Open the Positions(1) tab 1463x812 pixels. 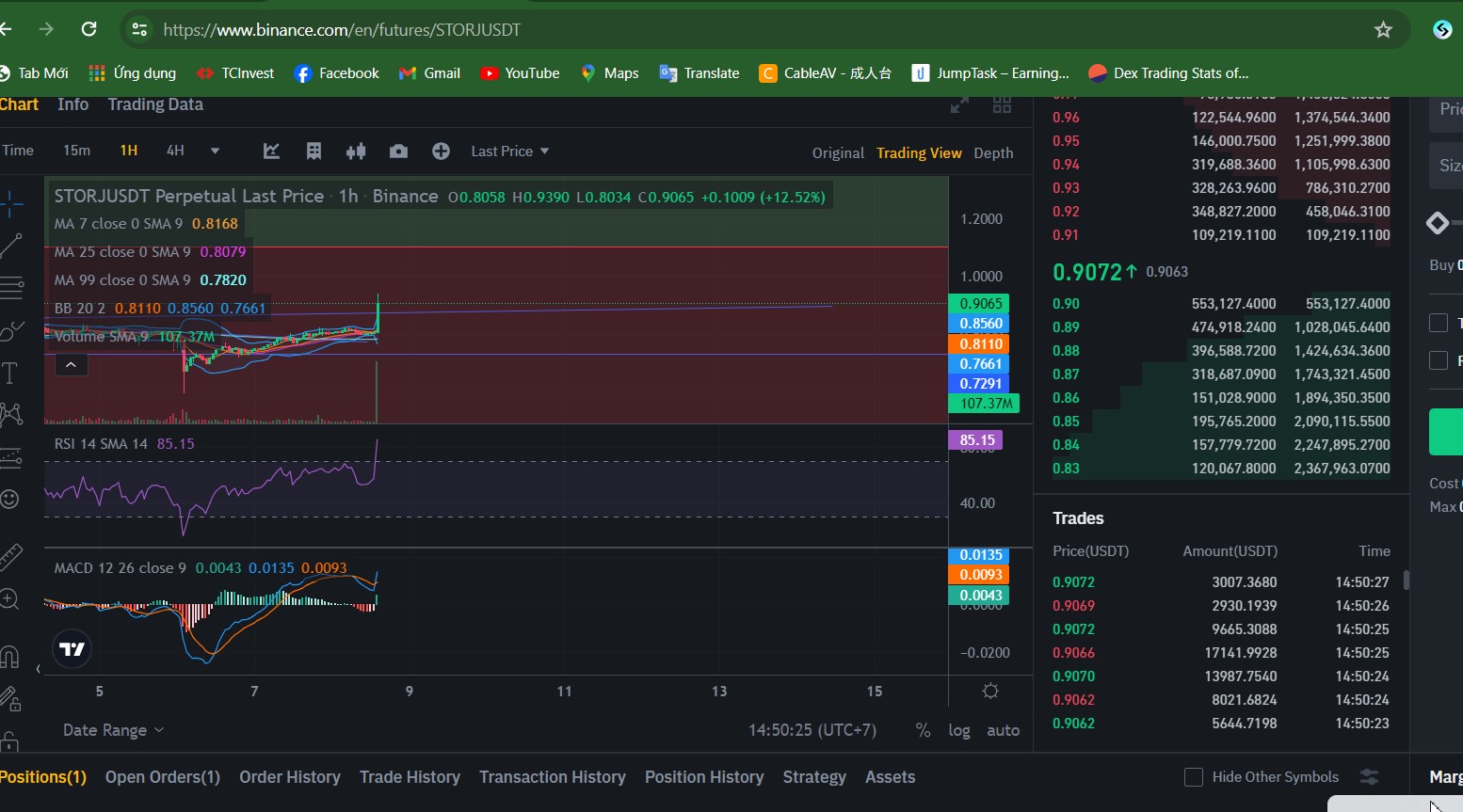coord(42,777)
